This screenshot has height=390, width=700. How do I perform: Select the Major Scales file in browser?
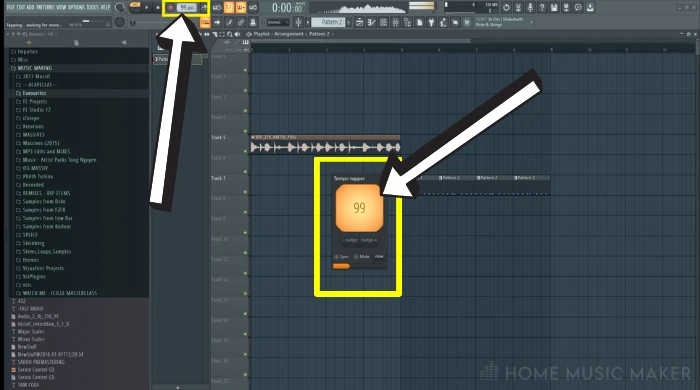31,332
